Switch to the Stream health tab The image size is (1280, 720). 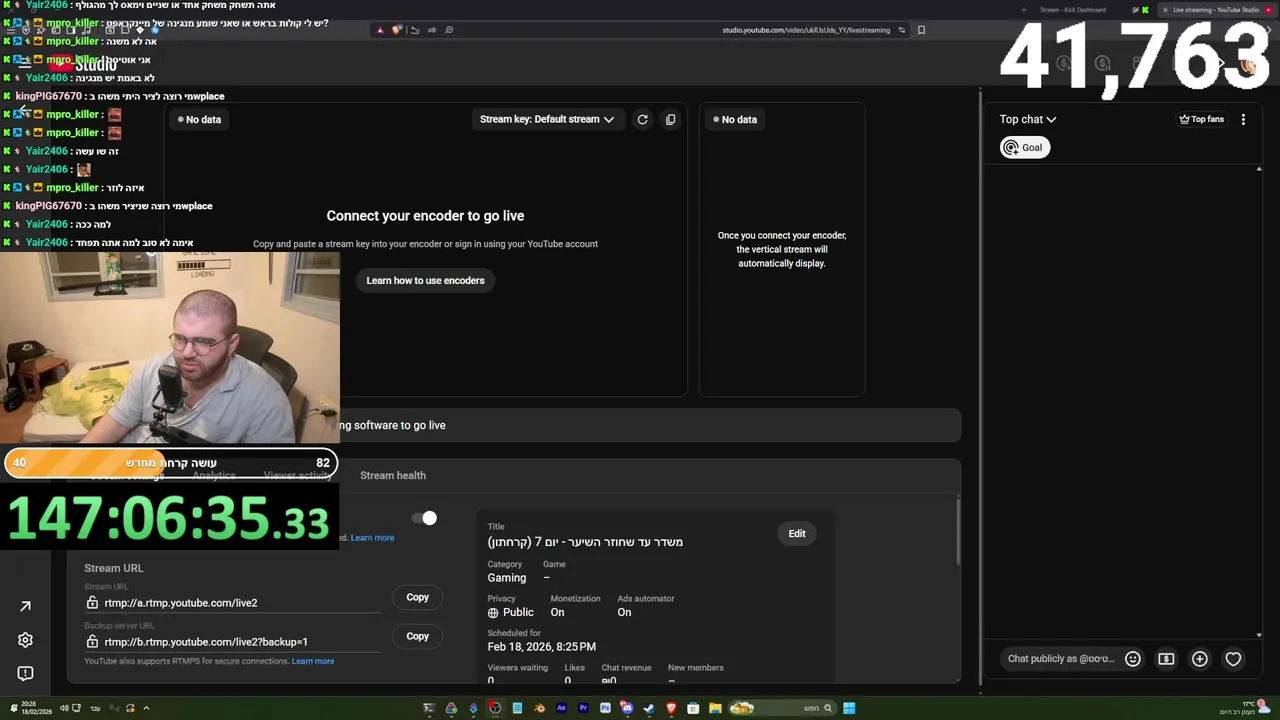click(393, 475)
